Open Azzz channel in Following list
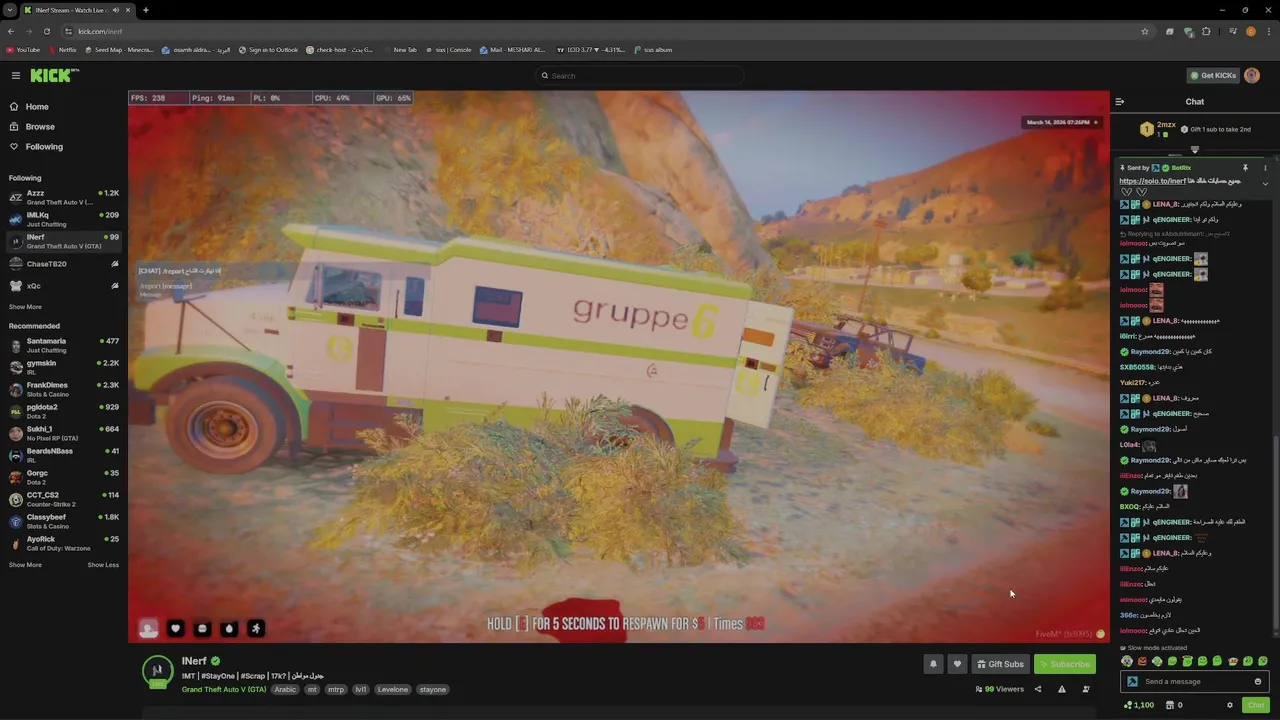This screenshot has width=1280, height=720. [x=64, y=197]
